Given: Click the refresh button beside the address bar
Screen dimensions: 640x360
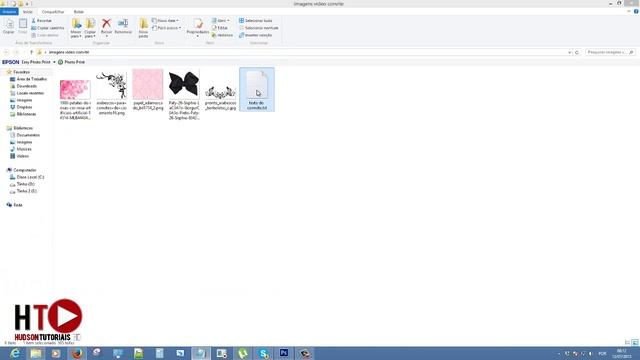Looking at the screenshot, I should (x=577, y=52).
